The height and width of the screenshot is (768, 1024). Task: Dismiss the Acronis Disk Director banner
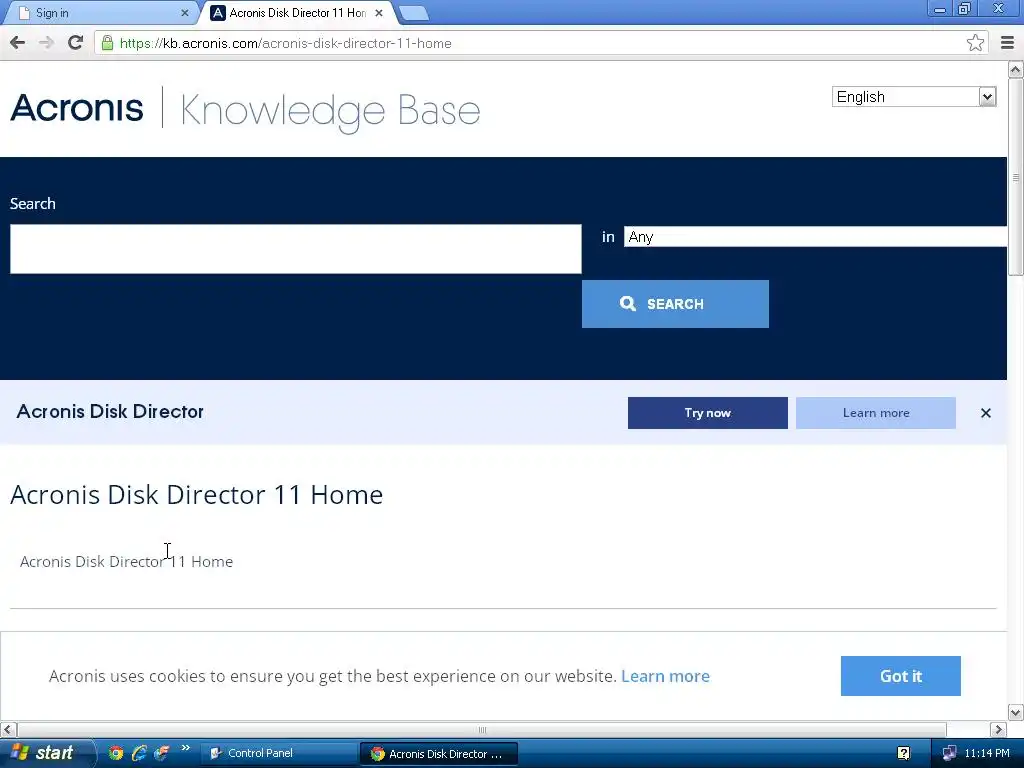tap(985, 413)
